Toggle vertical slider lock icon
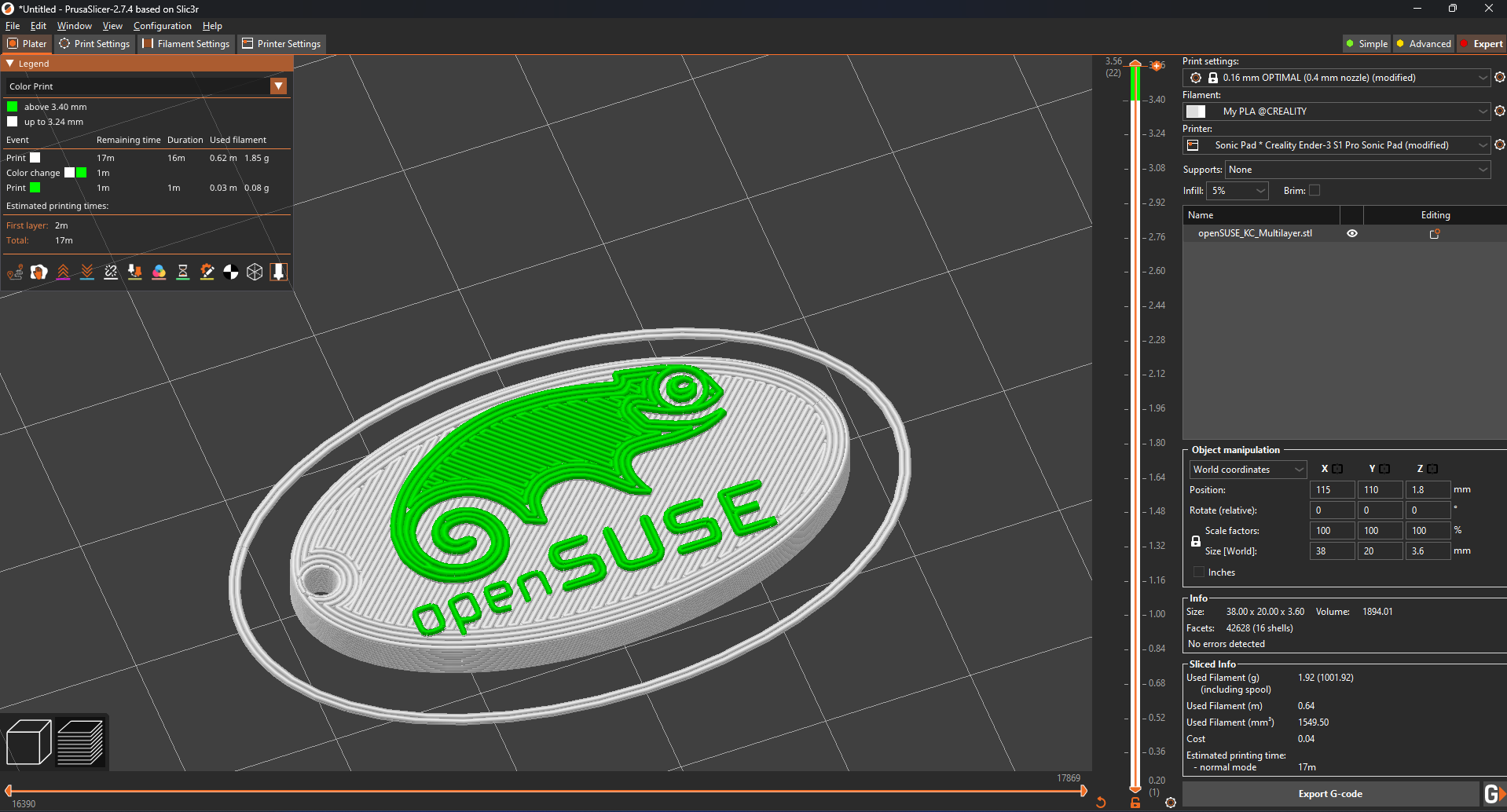 click(1135, 803)
